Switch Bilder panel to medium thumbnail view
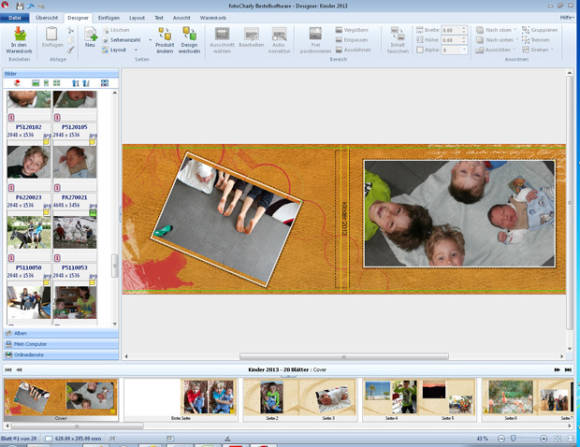580x447 pixels. 46,83
